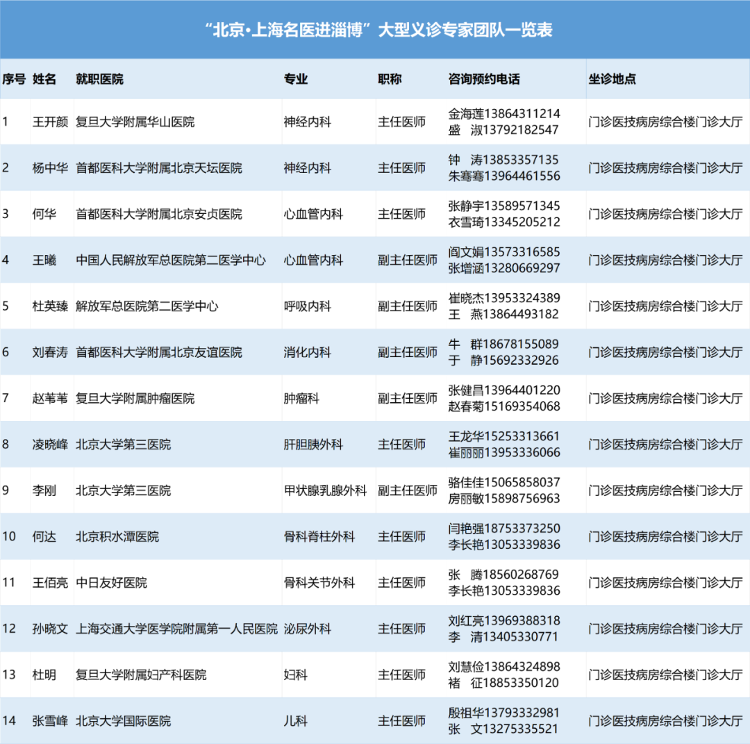The image size is (750, 744).
Task: Click the table title banner text
Action: pyautogui.click(x=377, y=29)
